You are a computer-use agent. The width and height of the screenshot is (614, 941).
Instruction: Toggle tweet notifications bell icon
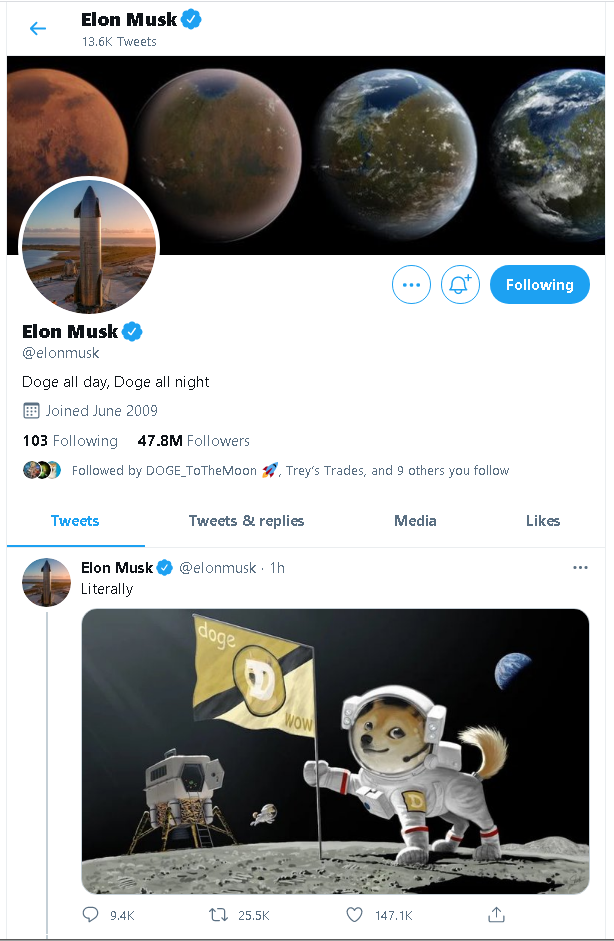[460, 285]
